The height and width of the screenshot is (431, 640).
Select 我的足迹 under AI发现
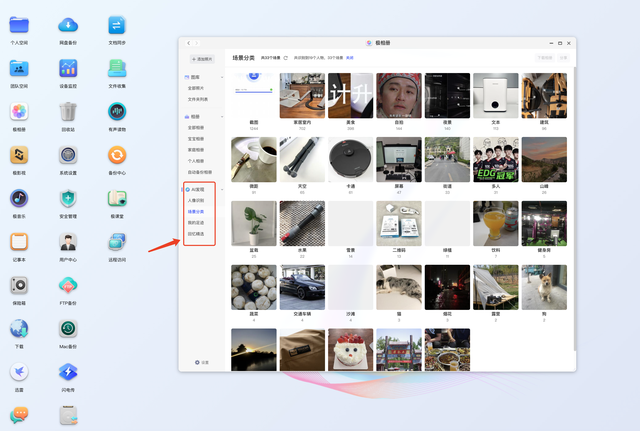196,222
